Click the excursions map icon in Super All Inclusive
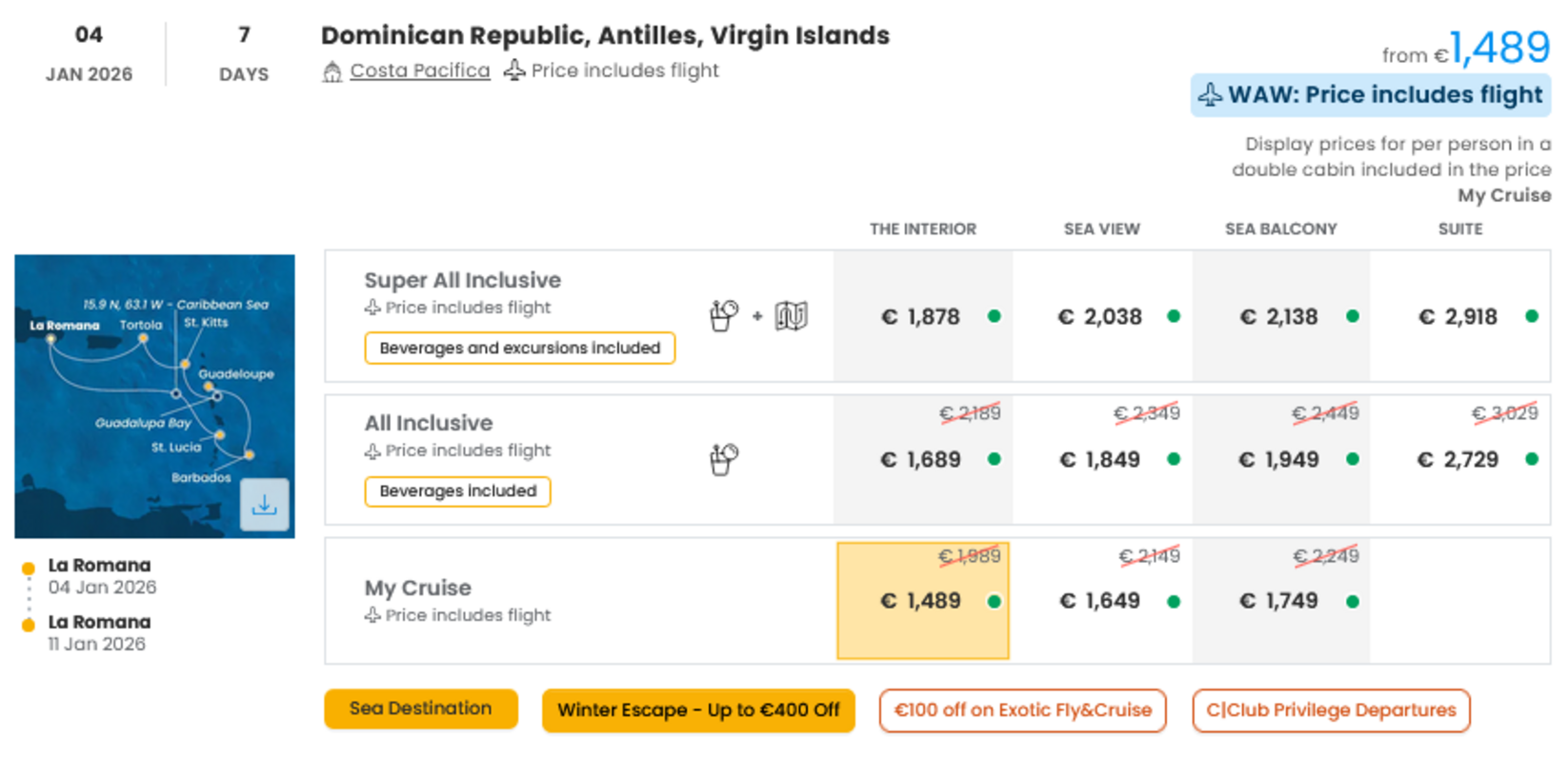Image resolution: width=1568 pixels, height=762 pixels. [x=791, y=315]
